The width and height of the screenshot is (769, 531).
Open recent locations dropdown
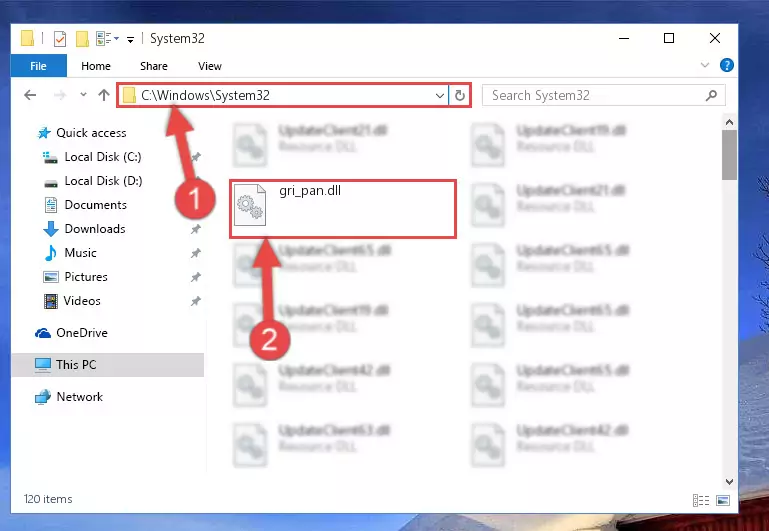[83, 95]
